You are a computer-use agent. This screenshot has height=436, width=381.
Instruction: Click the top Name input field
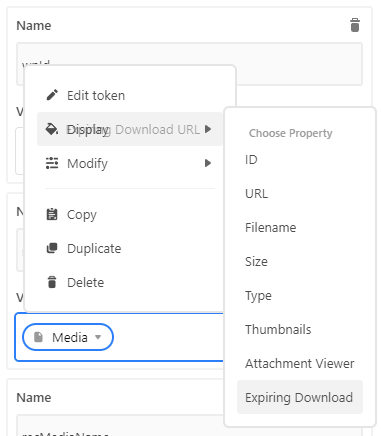pyautogui.click(x=189, y=64)
